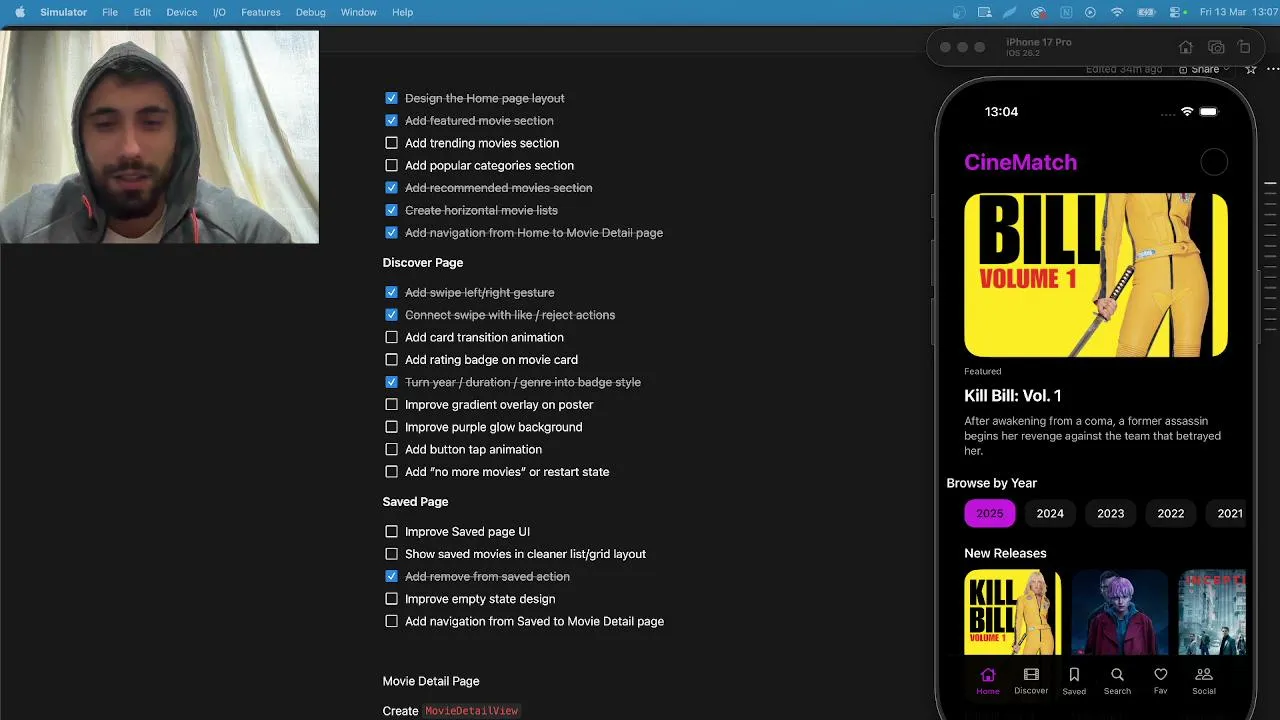This screenshot has height=720, width=1280.
Task: Click the Notion menu bar icon
Action: click(1065, 12)
